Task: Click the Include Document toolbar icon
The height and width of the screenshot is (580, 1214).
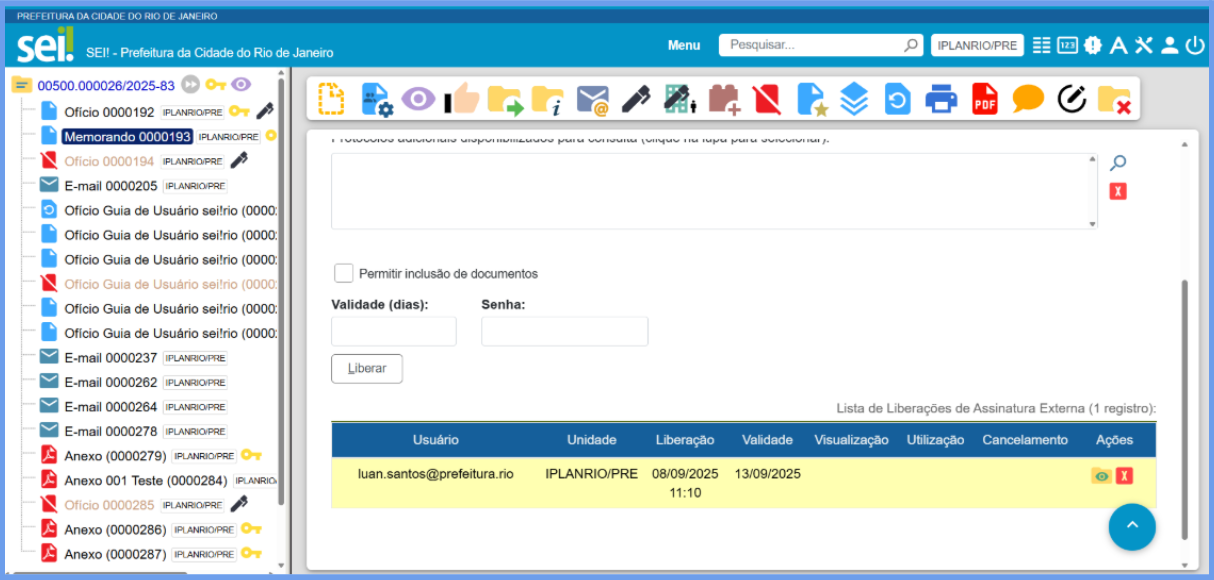Action: pyautogui.click(x=331, y=99)
